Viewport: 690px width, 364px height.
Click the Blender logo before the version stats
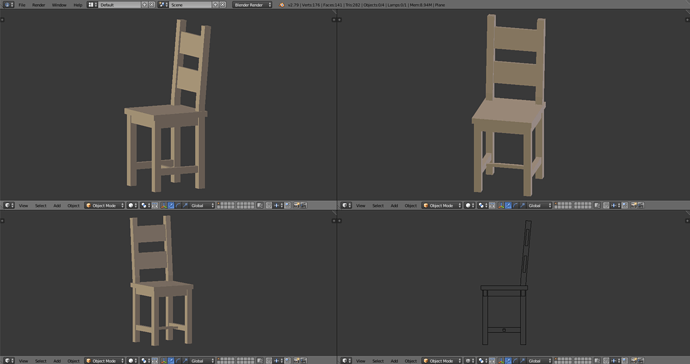(282, 4)
